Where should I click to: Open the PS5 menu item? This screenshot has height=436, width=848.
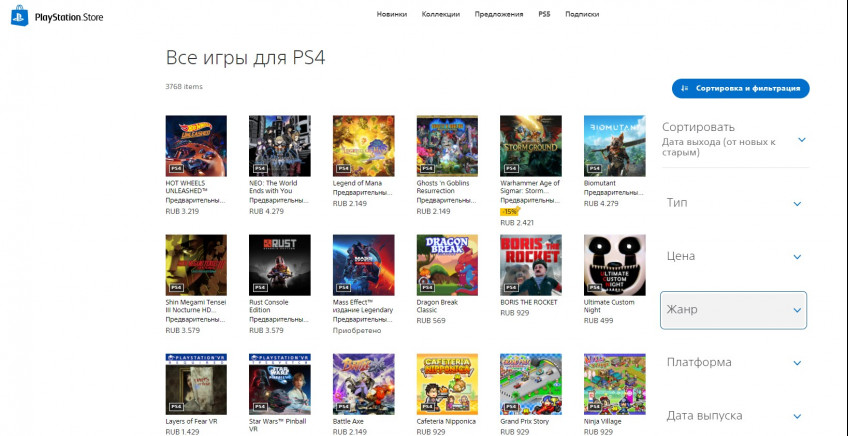pyautogui.click(x=544, y=15)
